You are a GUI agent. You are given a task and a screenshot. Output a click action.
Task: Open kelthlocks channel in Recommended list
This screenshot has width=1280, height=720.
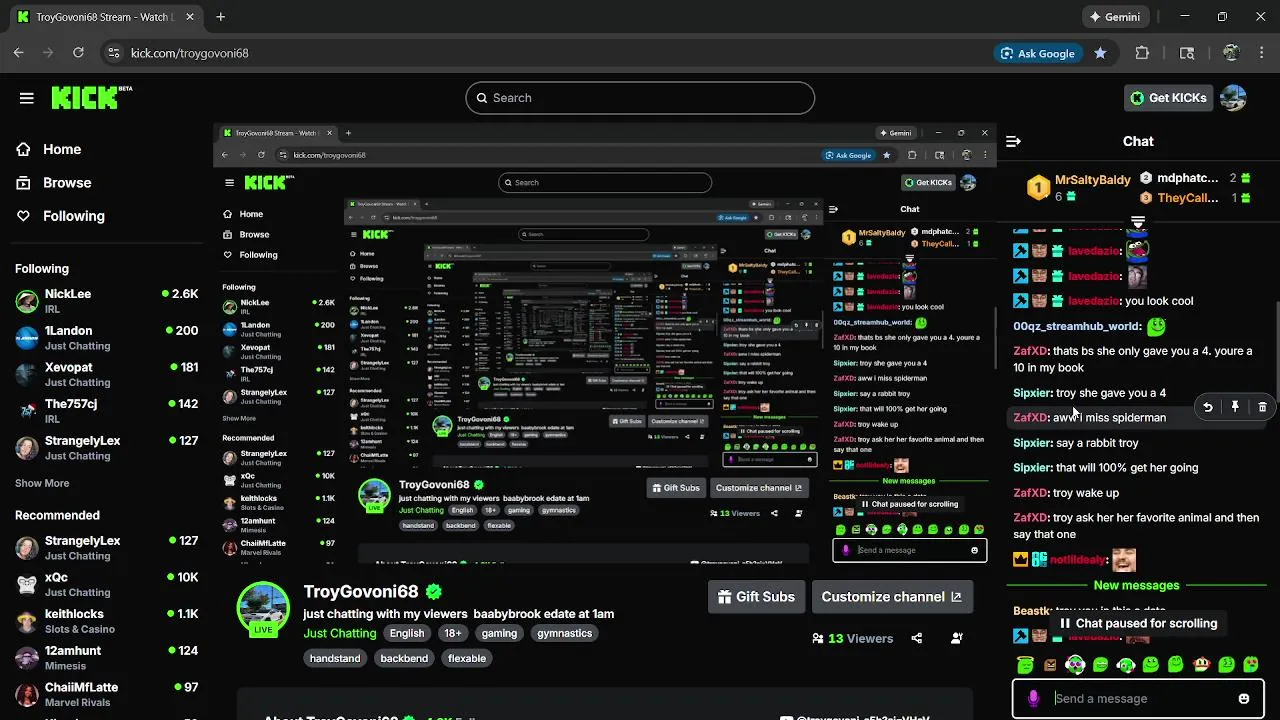click(x=106, y=621)
